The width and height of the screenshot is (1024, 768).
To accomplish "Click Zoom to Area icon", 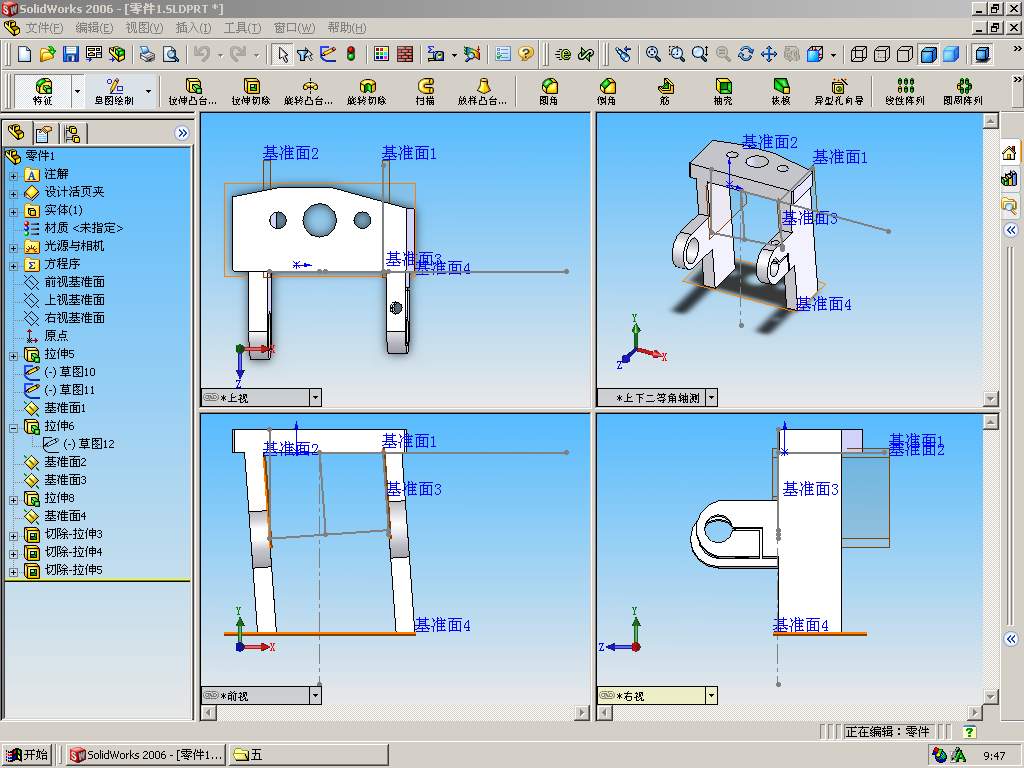I will point(677,54).
